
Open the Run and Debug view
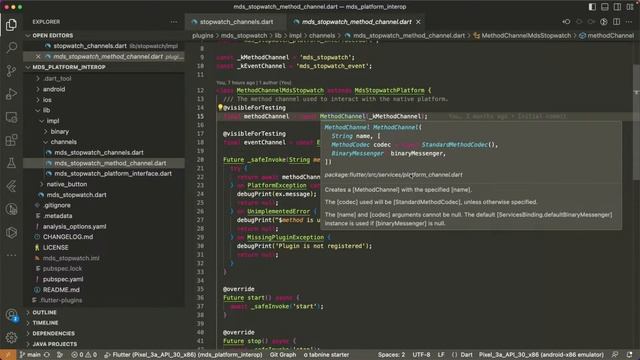click(x=11, y=94)
